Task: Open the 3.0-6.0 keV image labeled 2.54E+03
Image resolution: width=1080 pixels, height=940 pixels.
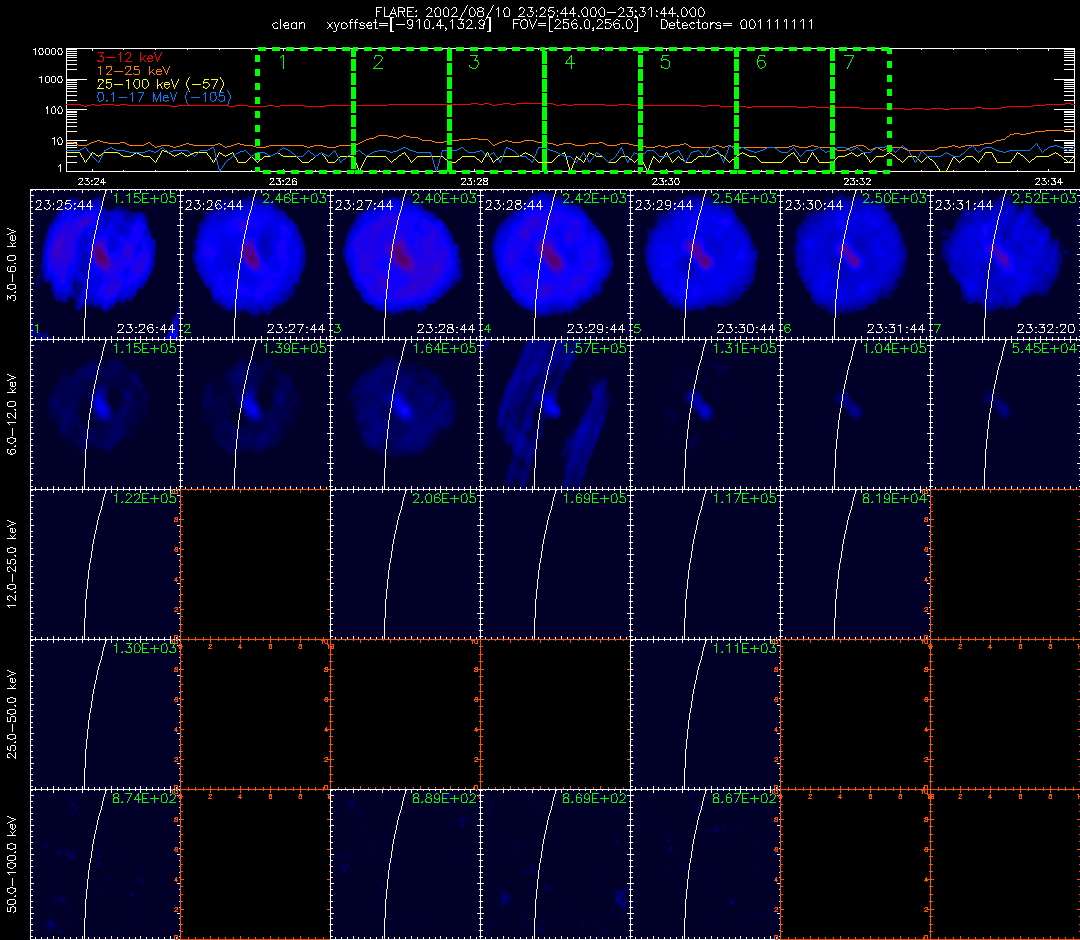Action: tap(706, 264)
